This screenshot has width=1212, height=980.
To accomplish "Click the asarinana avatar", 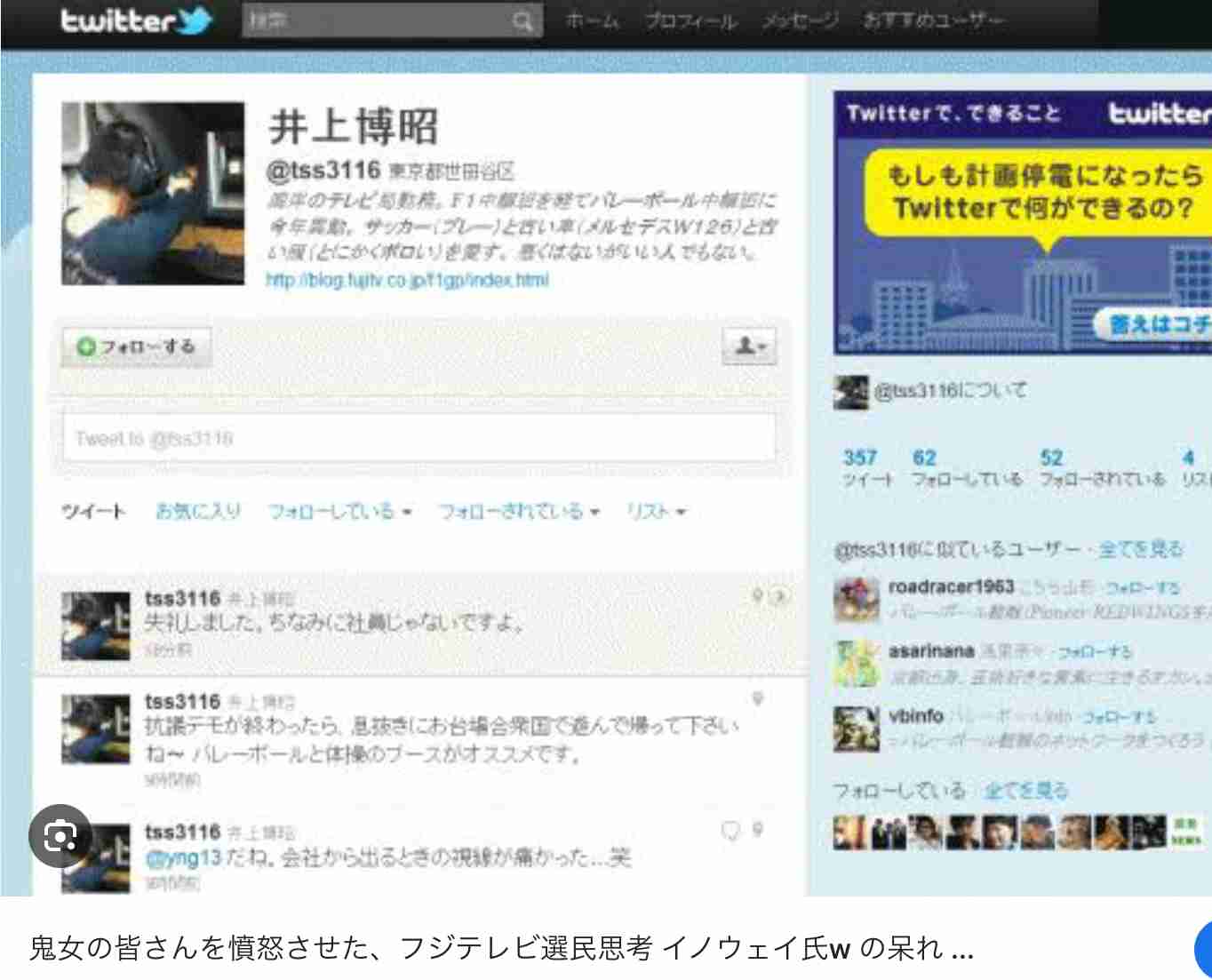I will point(857,665).
